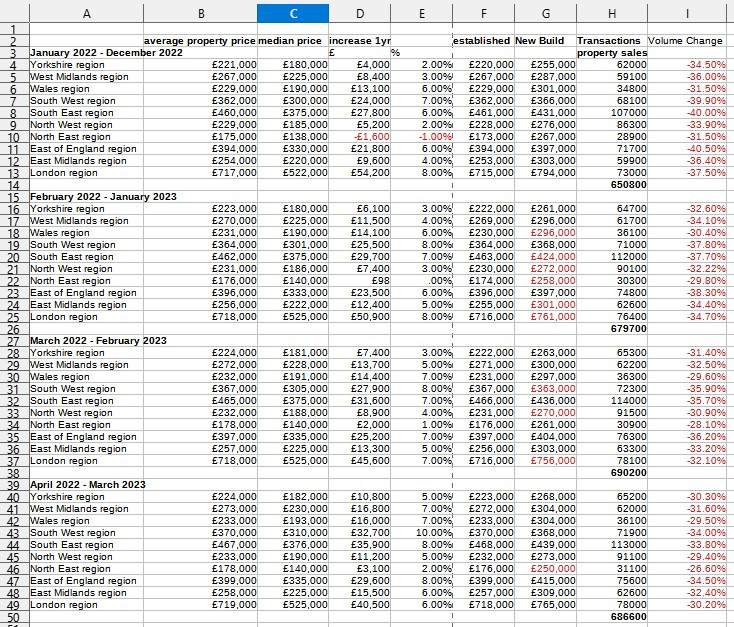Click red £250,000 New Build cell
Viewport: 734px width, 627px height.
(x=545, y=568)
